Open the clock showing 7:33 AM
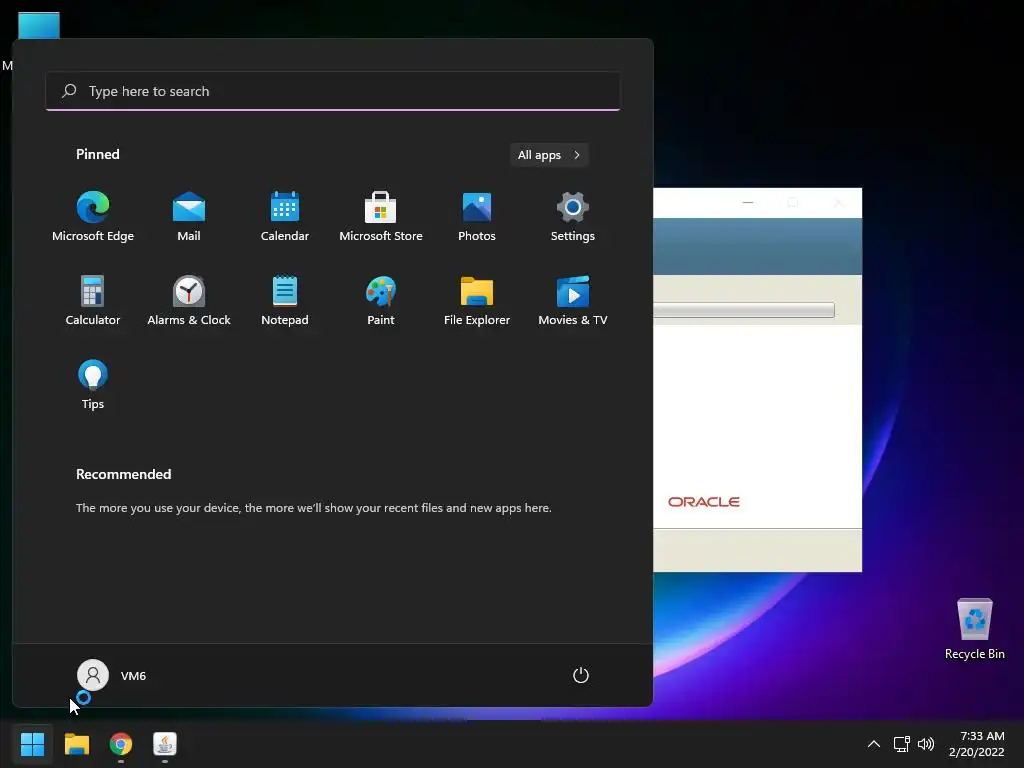1024x768 pixels. (976, 744)
